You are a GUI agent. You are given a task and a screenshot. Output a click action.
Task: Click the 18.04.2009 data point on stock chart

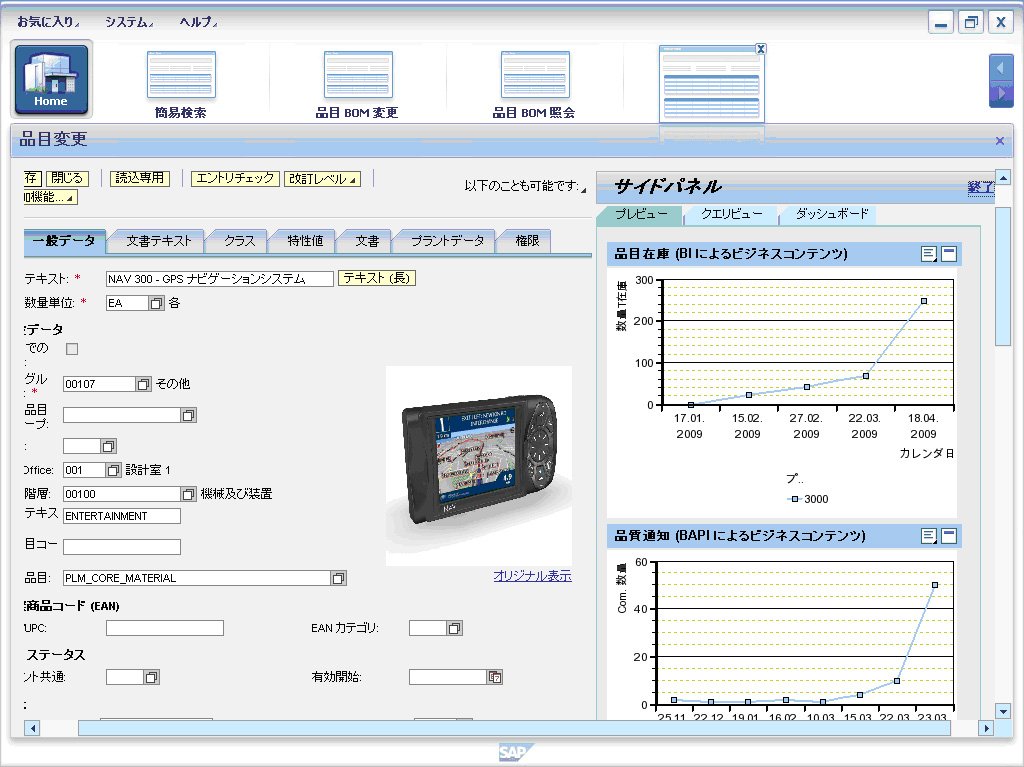point(924,301)
